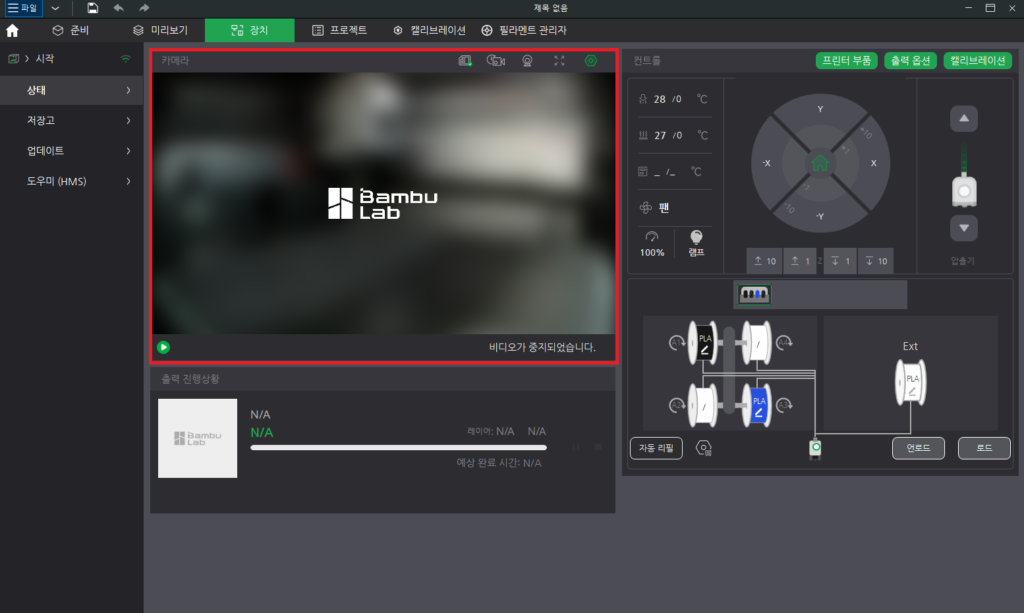
Task: Switch to the 준비 tab
Action: pyautogui.click(x=71, y=30)
